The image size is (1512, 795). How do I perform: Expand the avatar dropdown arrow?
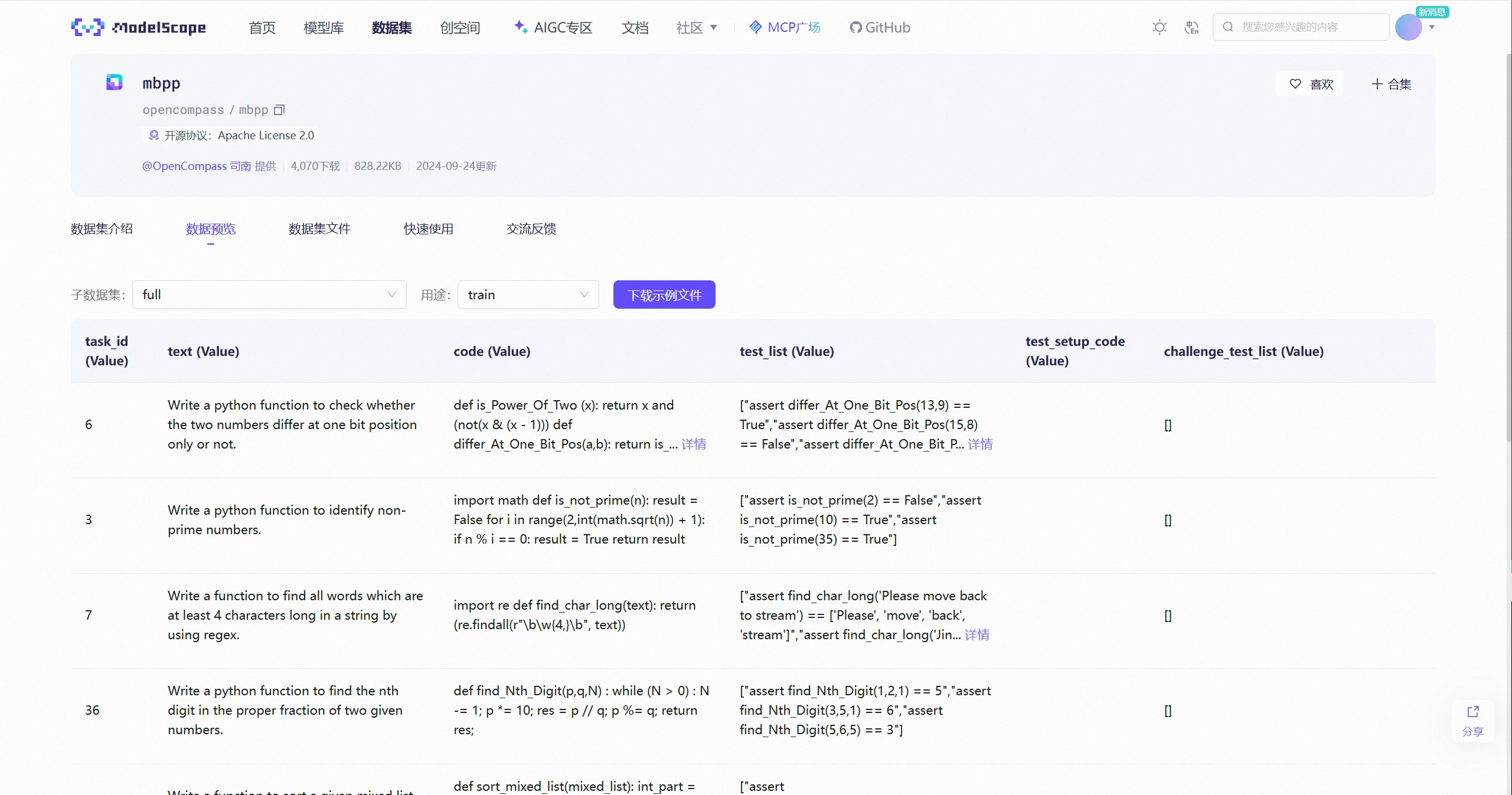(x=1432, y=27)
